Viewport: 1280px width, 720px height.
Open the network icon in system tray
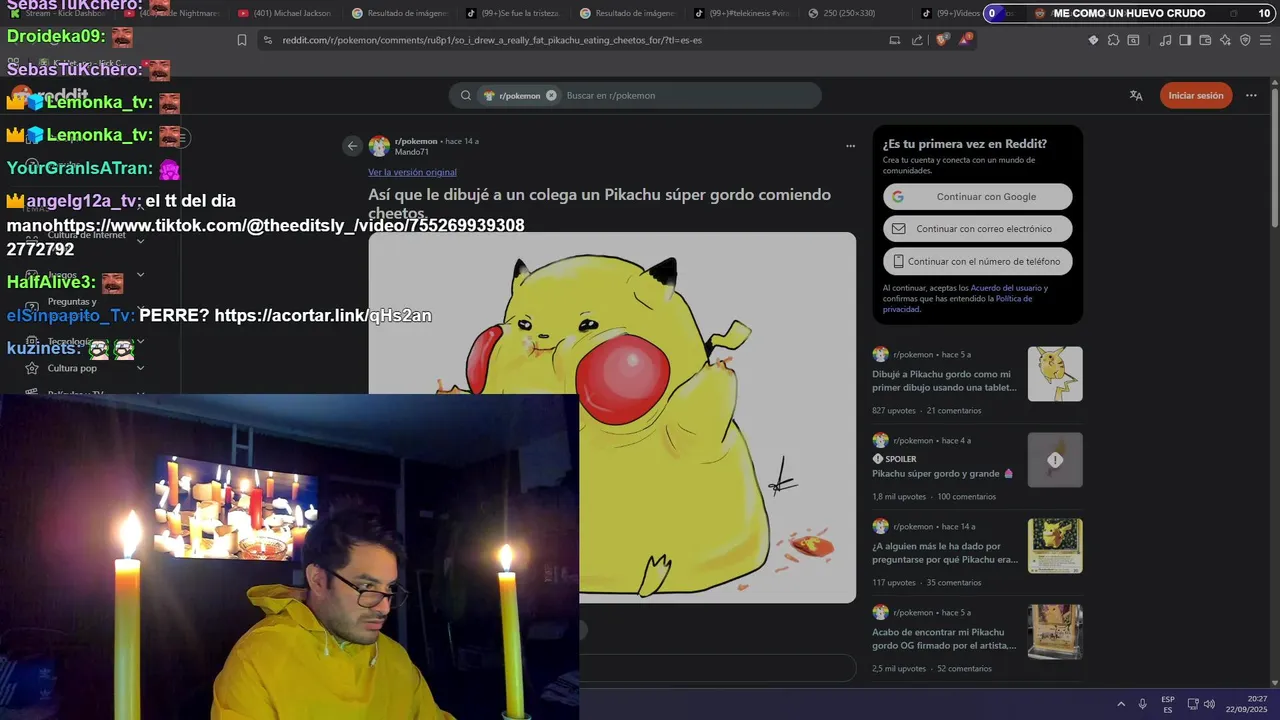(x=1193, y=704)
